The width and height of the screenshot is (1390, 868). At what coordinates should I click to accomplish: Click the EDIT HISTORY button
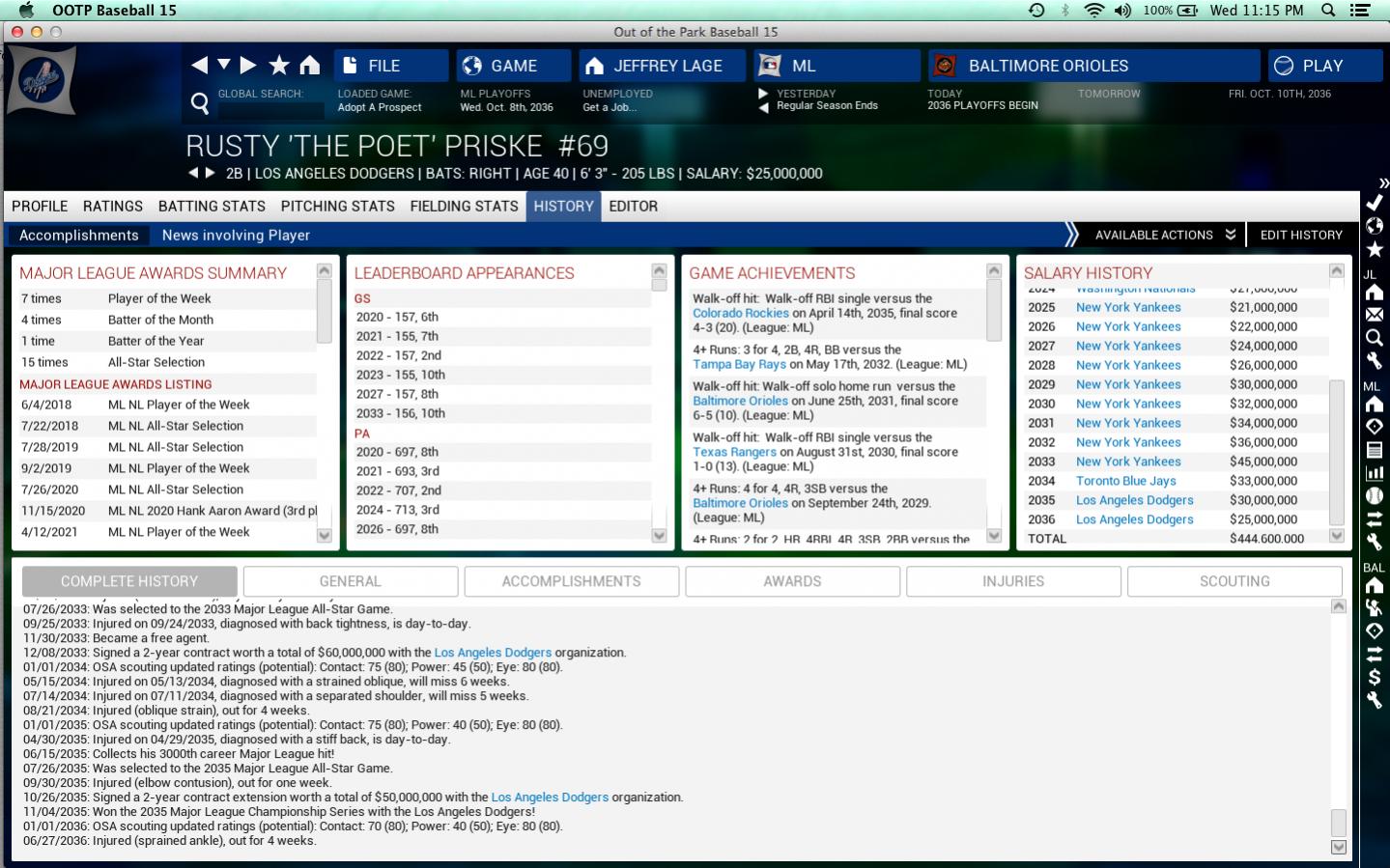pyautogui.click(x=1301, y=235)
